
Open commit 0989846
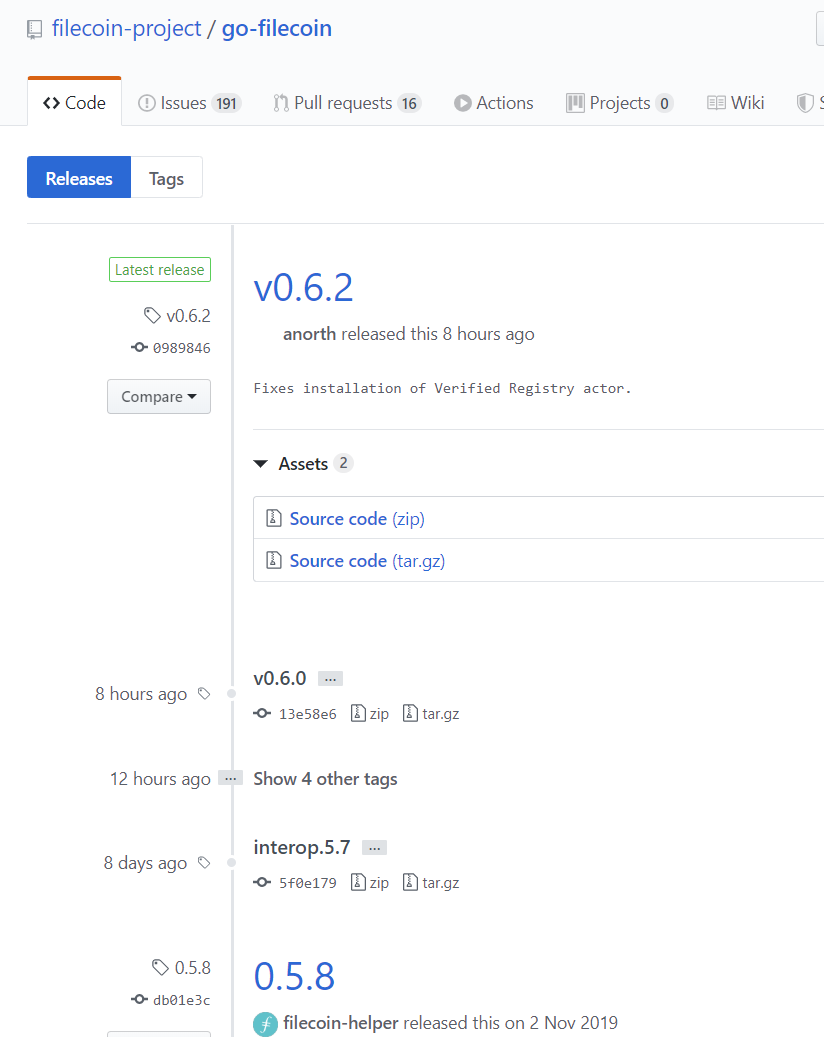[182, 348]
